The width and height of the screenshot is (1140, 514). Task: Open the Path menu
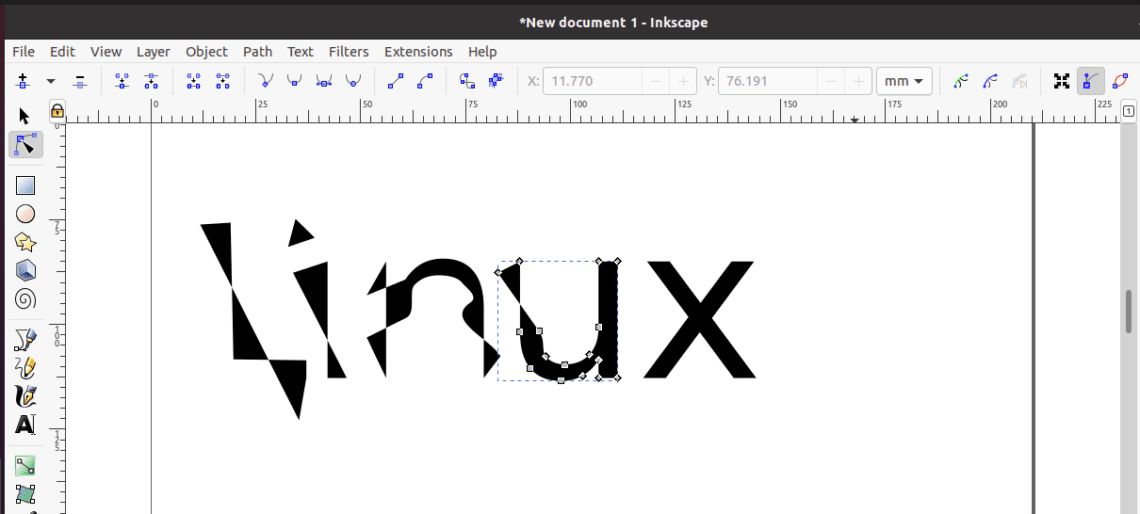click(257, 52)
